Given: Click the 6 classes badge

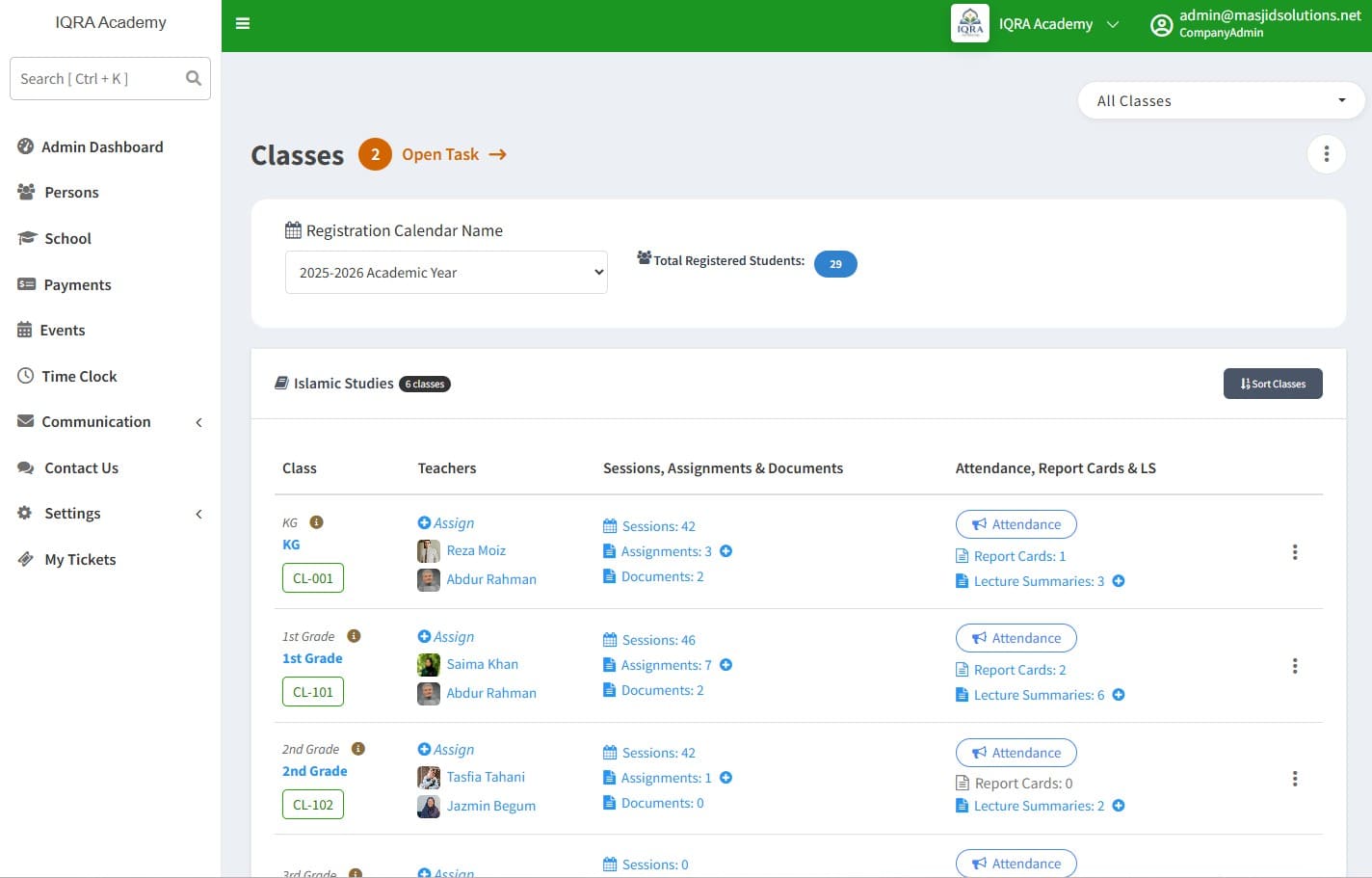Looking at the screenshot, I should tap(425, 384).
